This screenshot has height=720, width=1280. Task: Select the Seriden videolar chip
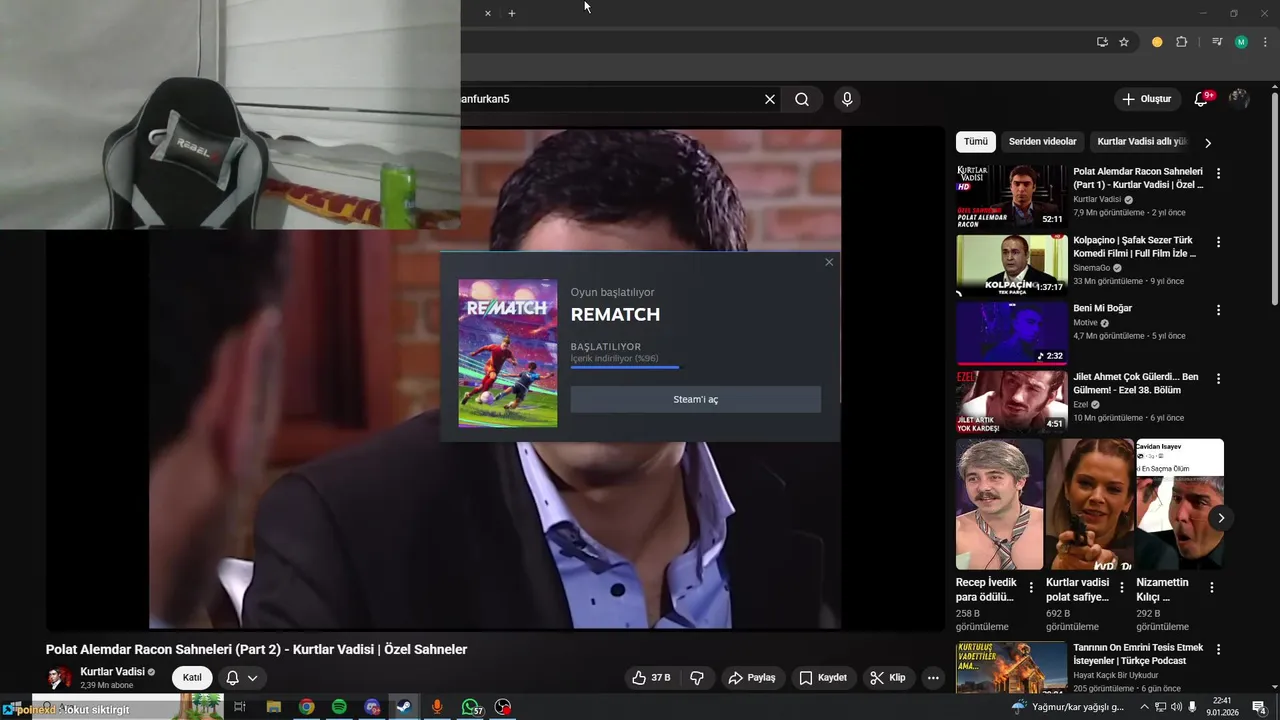pyautogui.click(x=1042, y=141)
